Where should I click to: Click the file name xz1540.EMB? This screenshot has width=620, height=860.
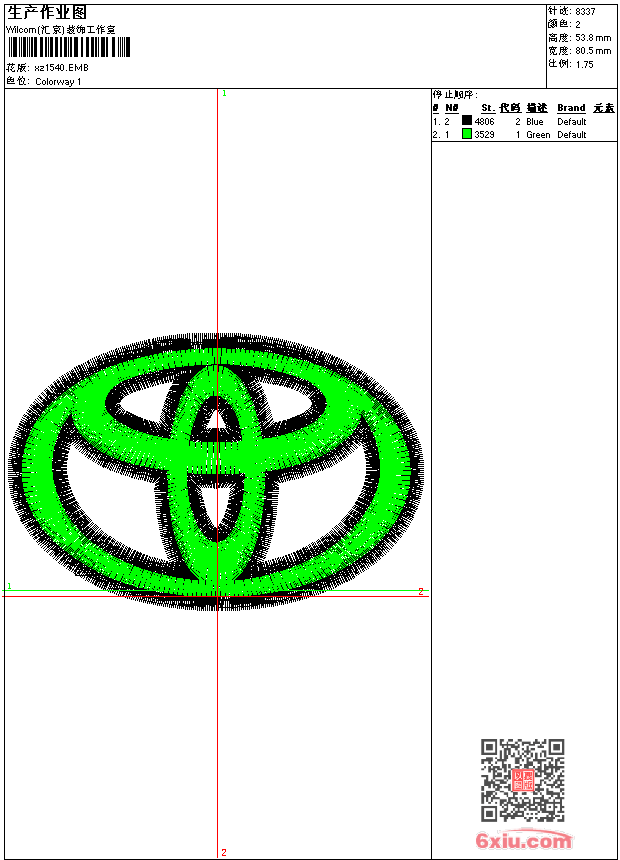point(61,68)
